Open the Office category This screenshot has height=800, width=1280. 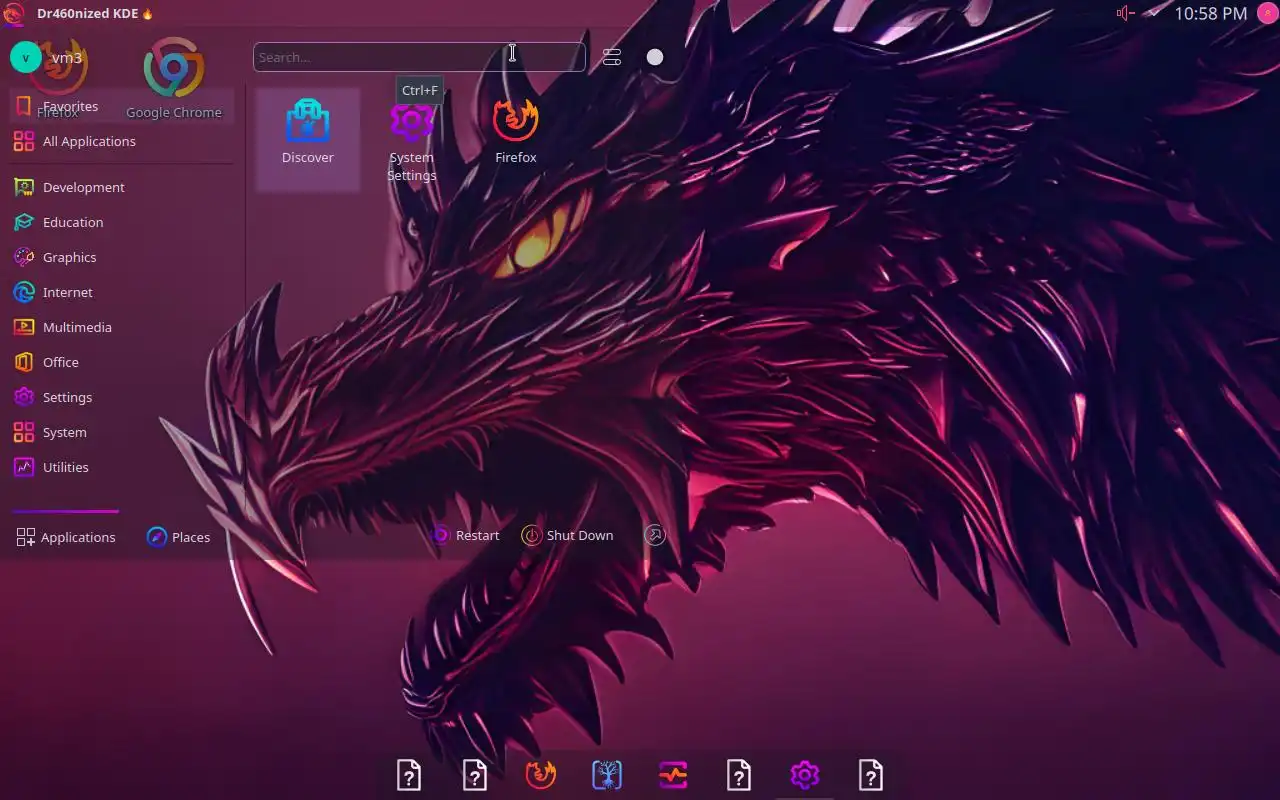122,362
